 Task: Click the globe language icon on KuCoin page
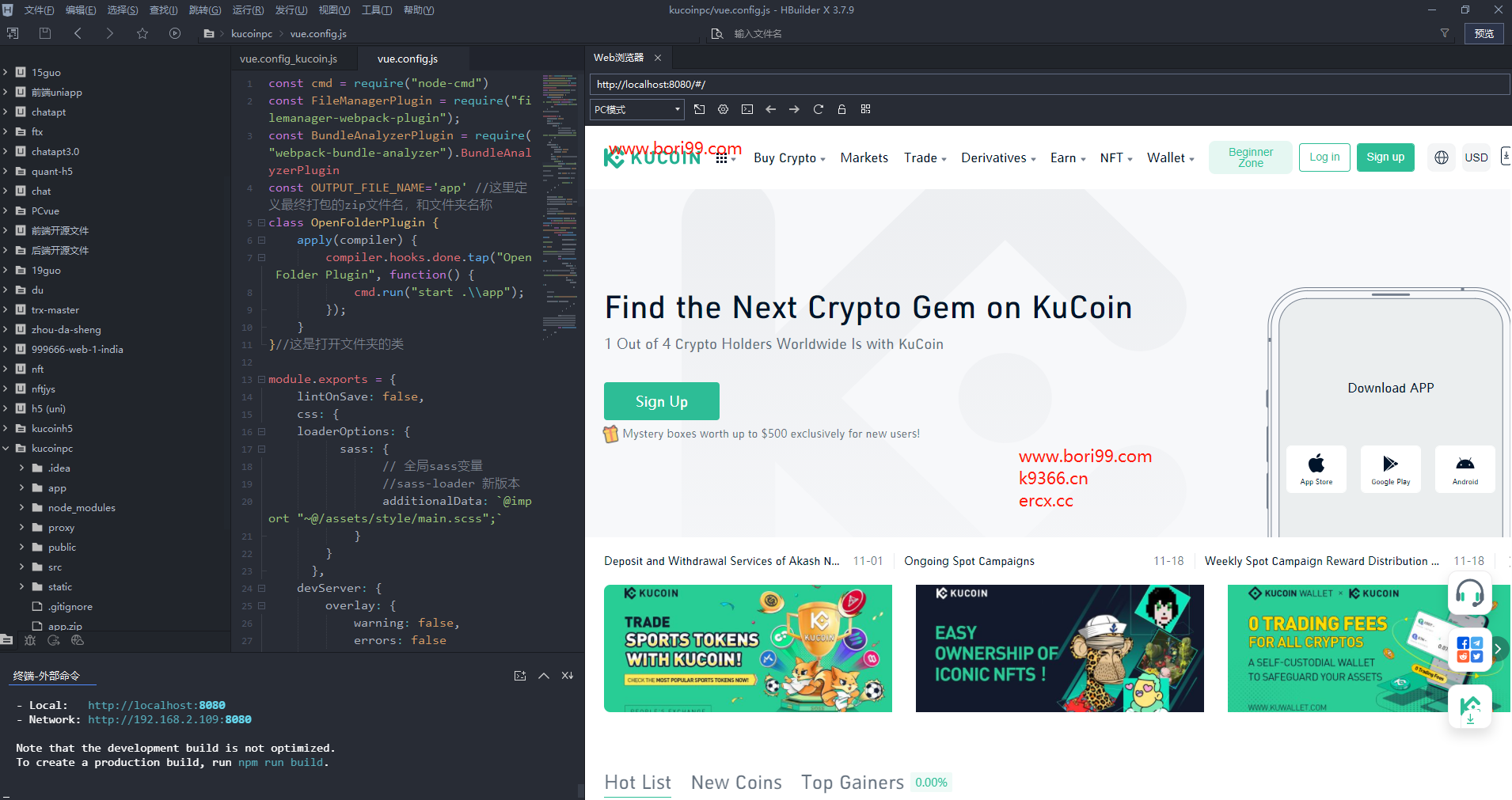1442,157
